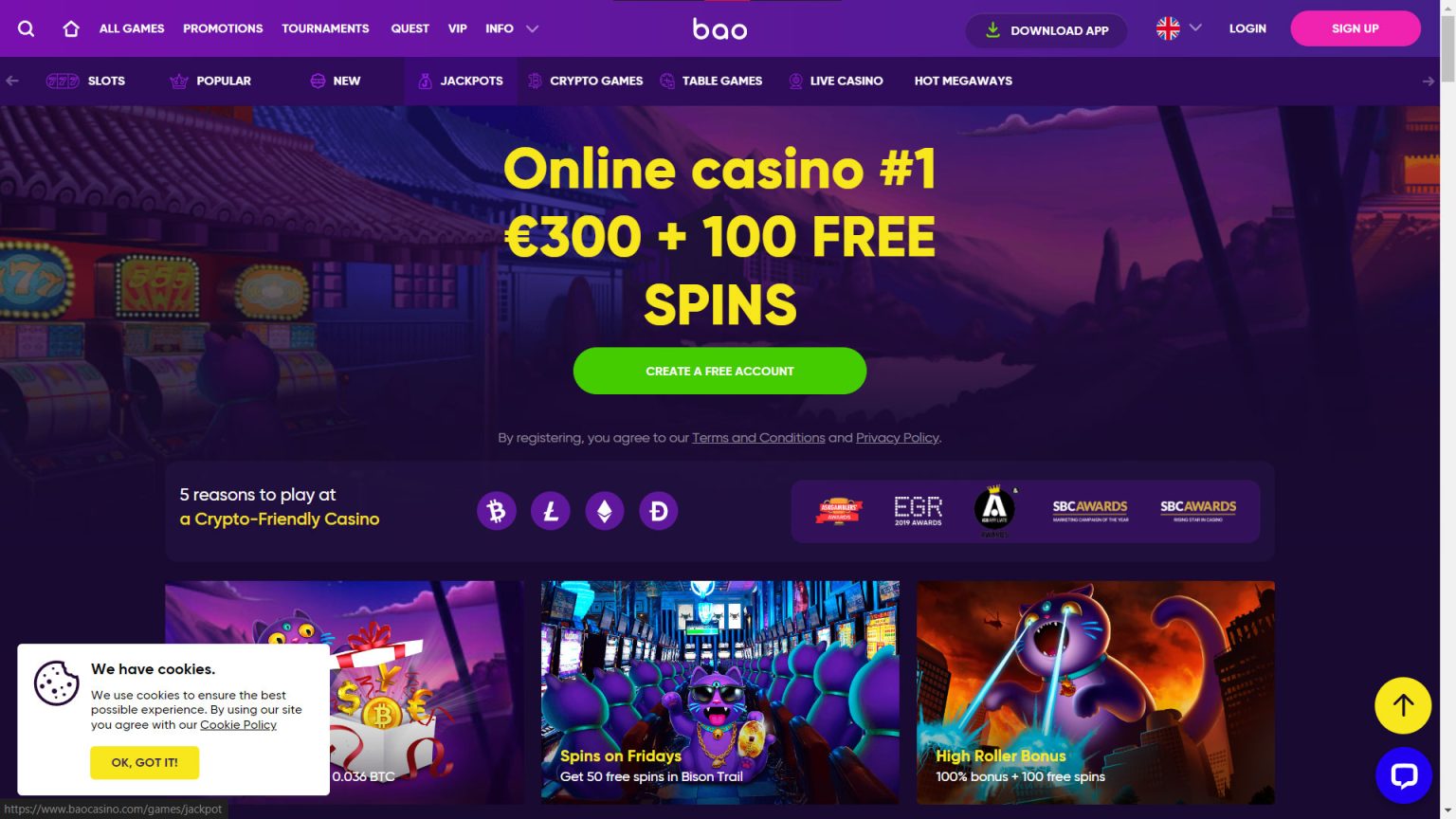Select the Ethereum currency icon

[x=605, y=512]
